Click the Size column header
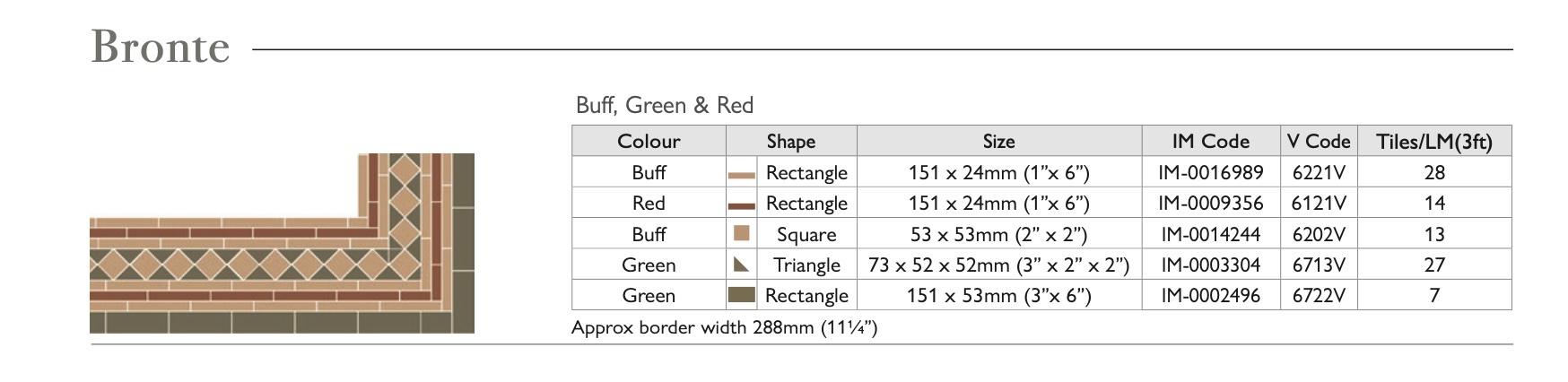1568x382 pixels. tap(998, 141)
